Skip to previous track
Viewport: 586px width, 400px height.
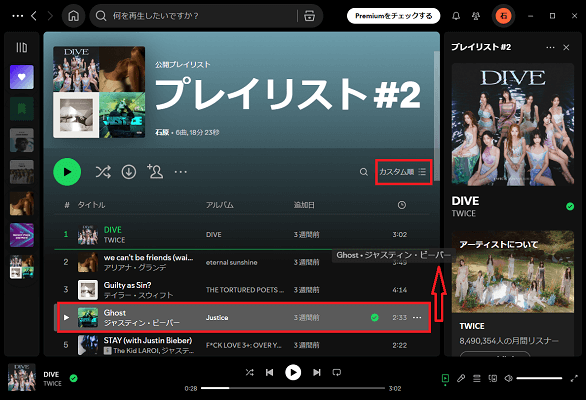coord(269,372)
